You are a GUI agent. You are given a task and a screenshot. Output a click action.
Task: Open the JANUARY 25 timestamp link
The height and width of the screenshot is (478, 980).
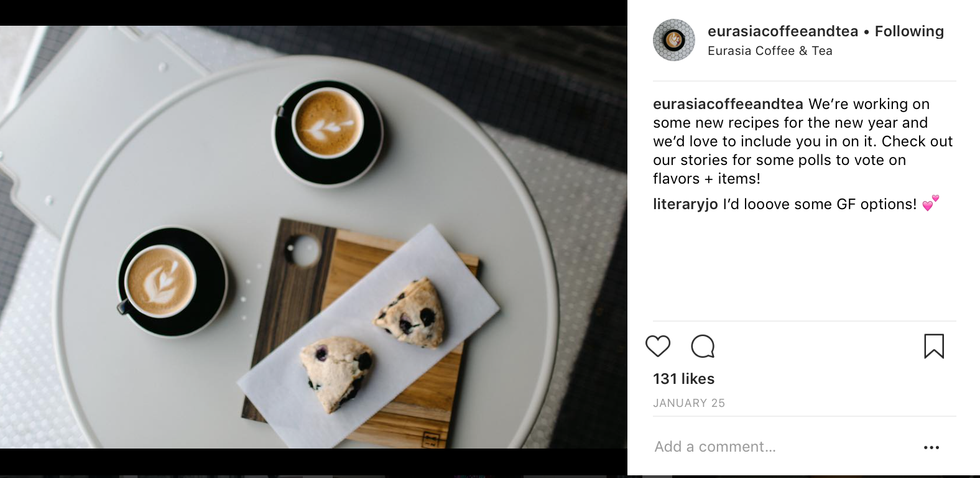pyautogui.click(x=689, y=403)
